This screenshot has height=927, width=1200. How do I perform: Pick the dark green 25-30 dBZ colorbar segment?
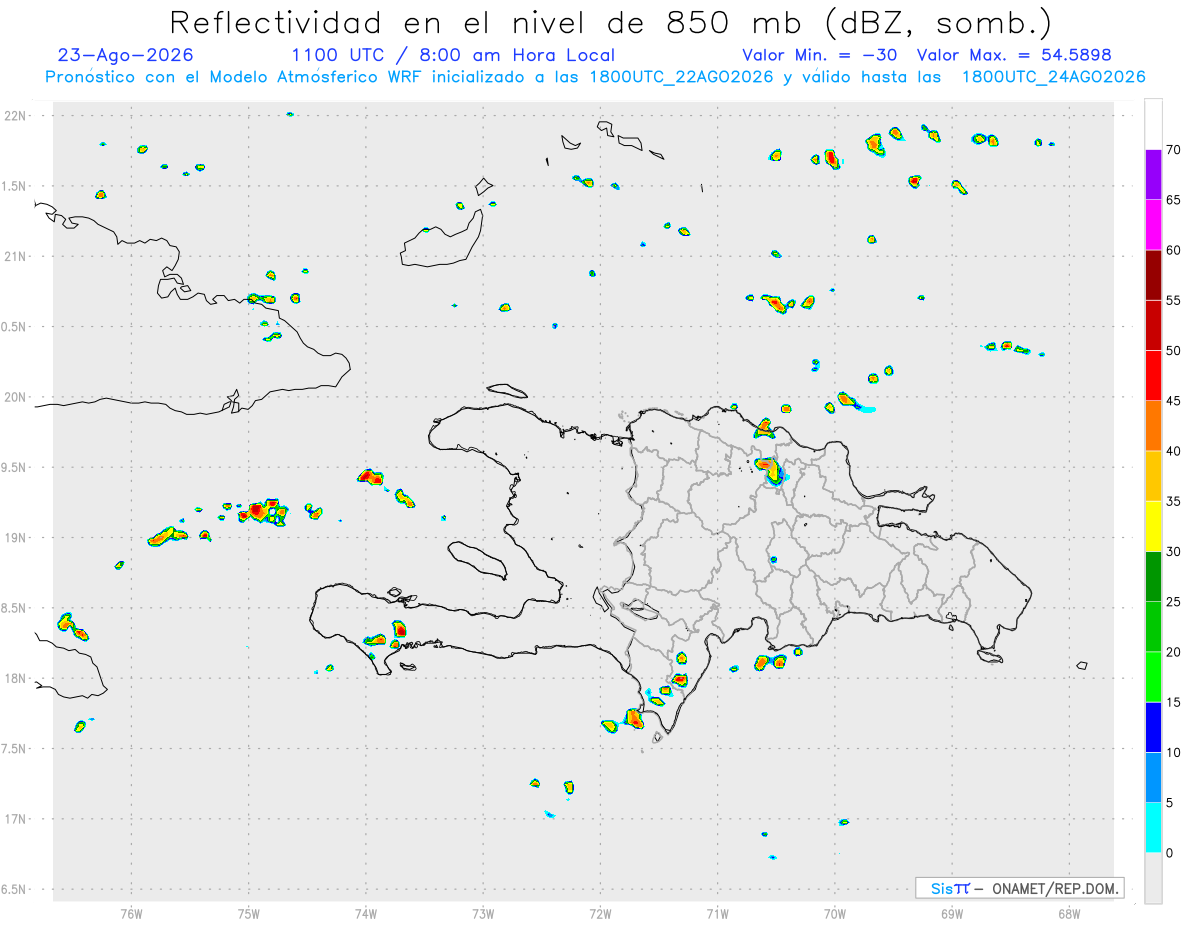pyautogui.click(x=1153, y=577)
